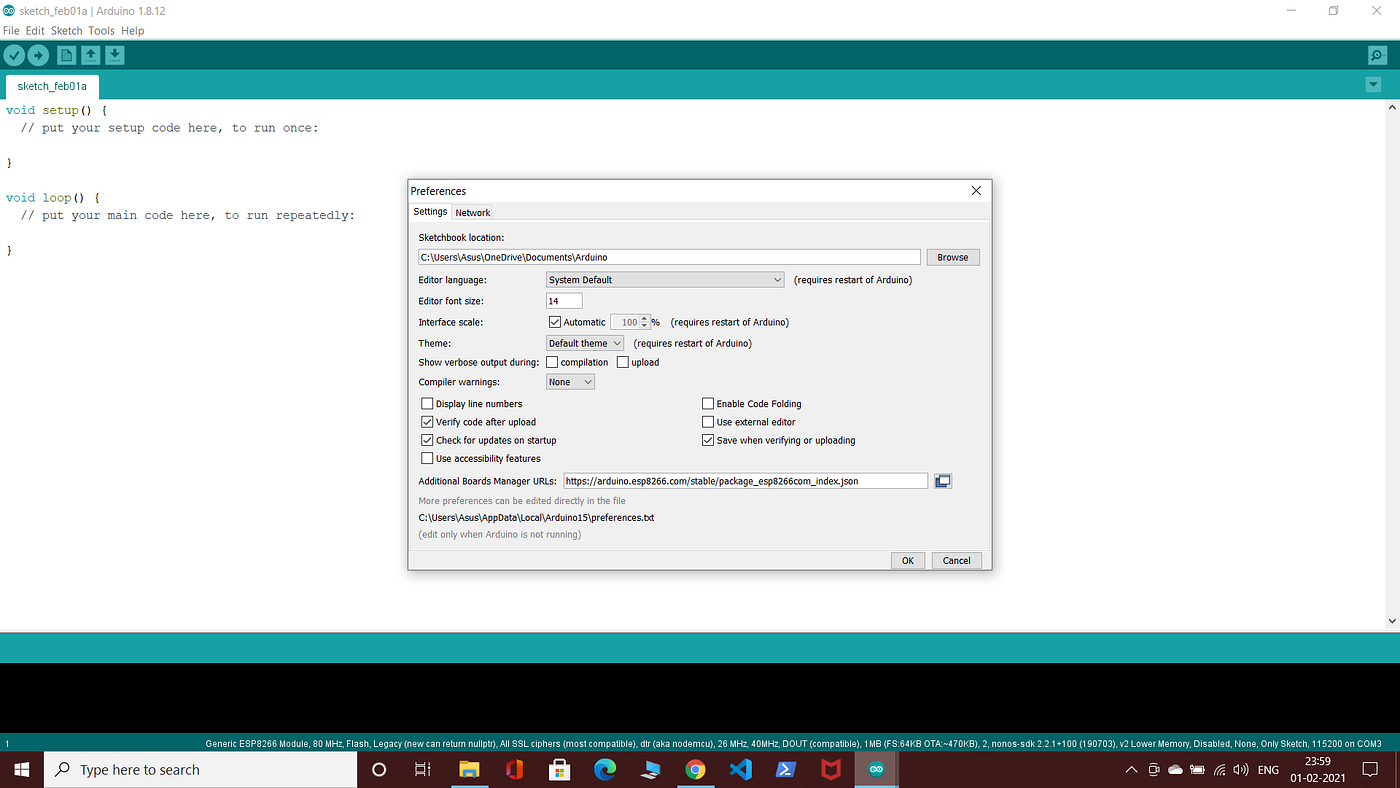Open the Serial Monitor icon
Viewport: 1400px width, 788px height.
[1378, 55]
